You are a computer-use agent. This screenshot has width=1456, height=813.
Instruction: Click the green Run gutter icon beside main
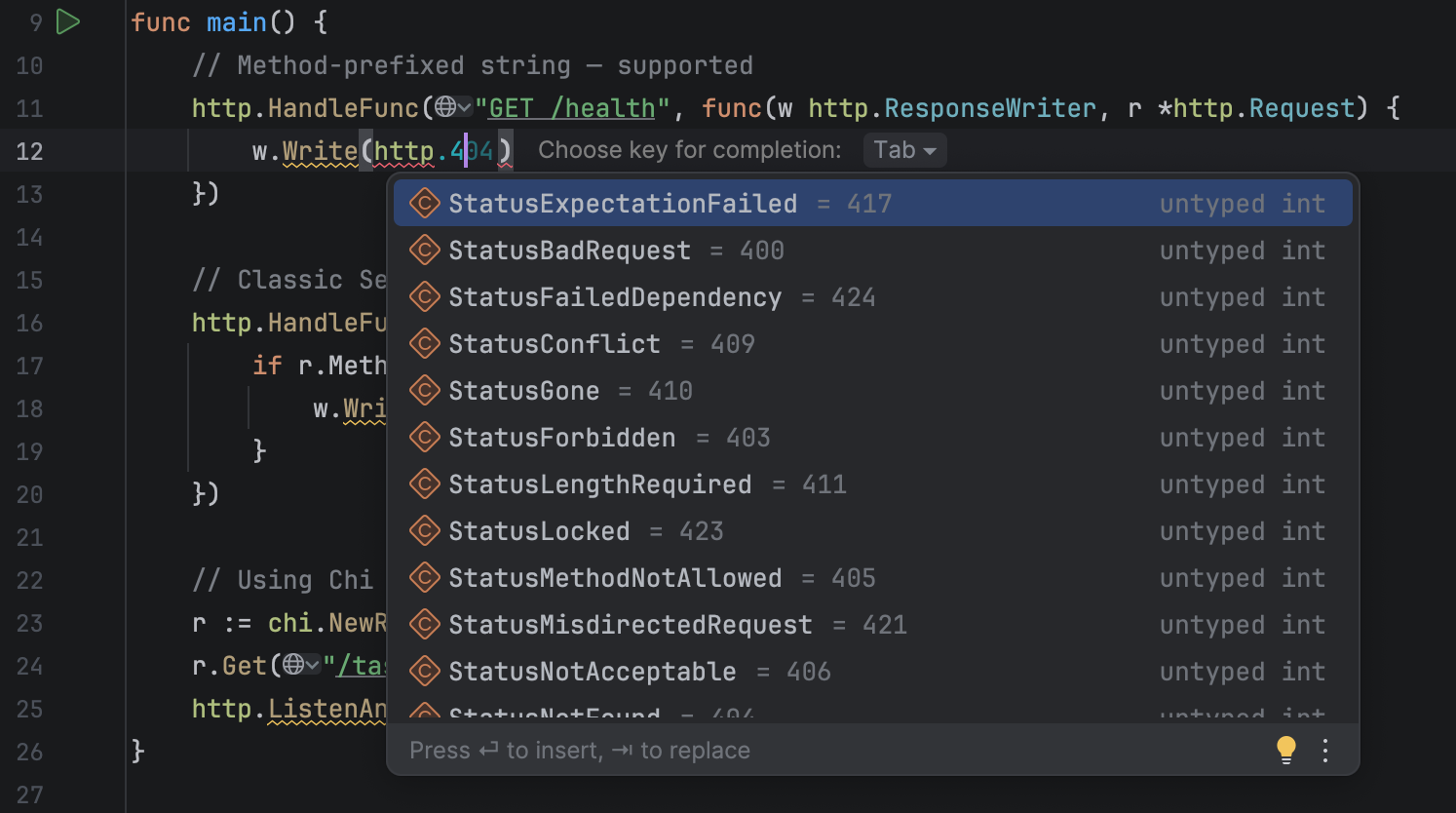(x=67, y=21)
